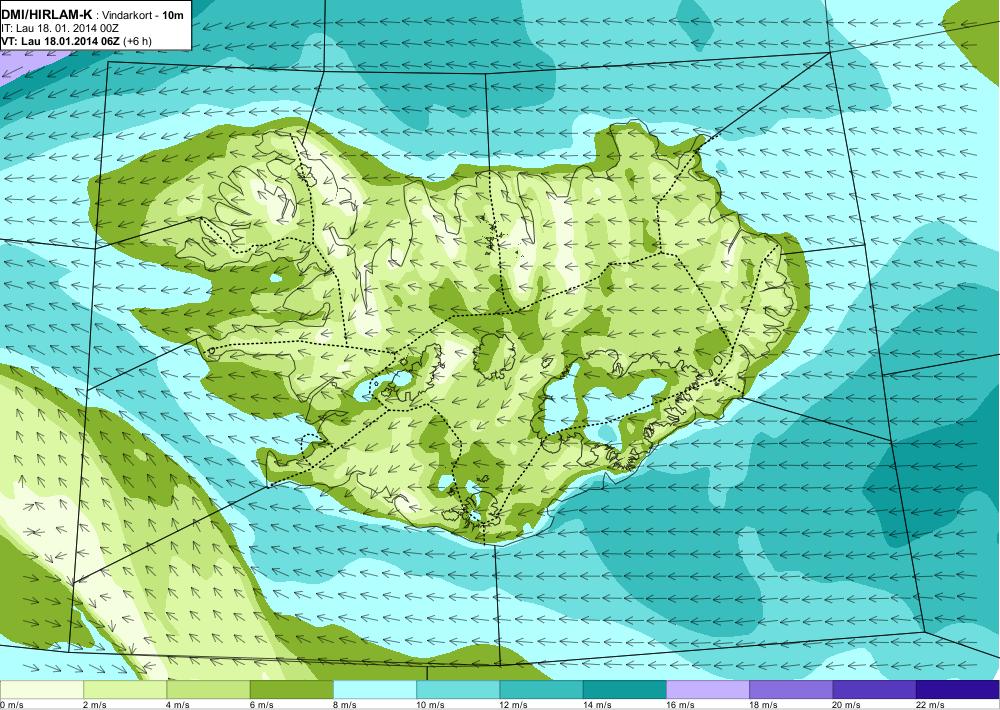Pick the purple 20 m/s legend swatch
This screenshot has height=710, width=1000.
[x=874, y=690]
